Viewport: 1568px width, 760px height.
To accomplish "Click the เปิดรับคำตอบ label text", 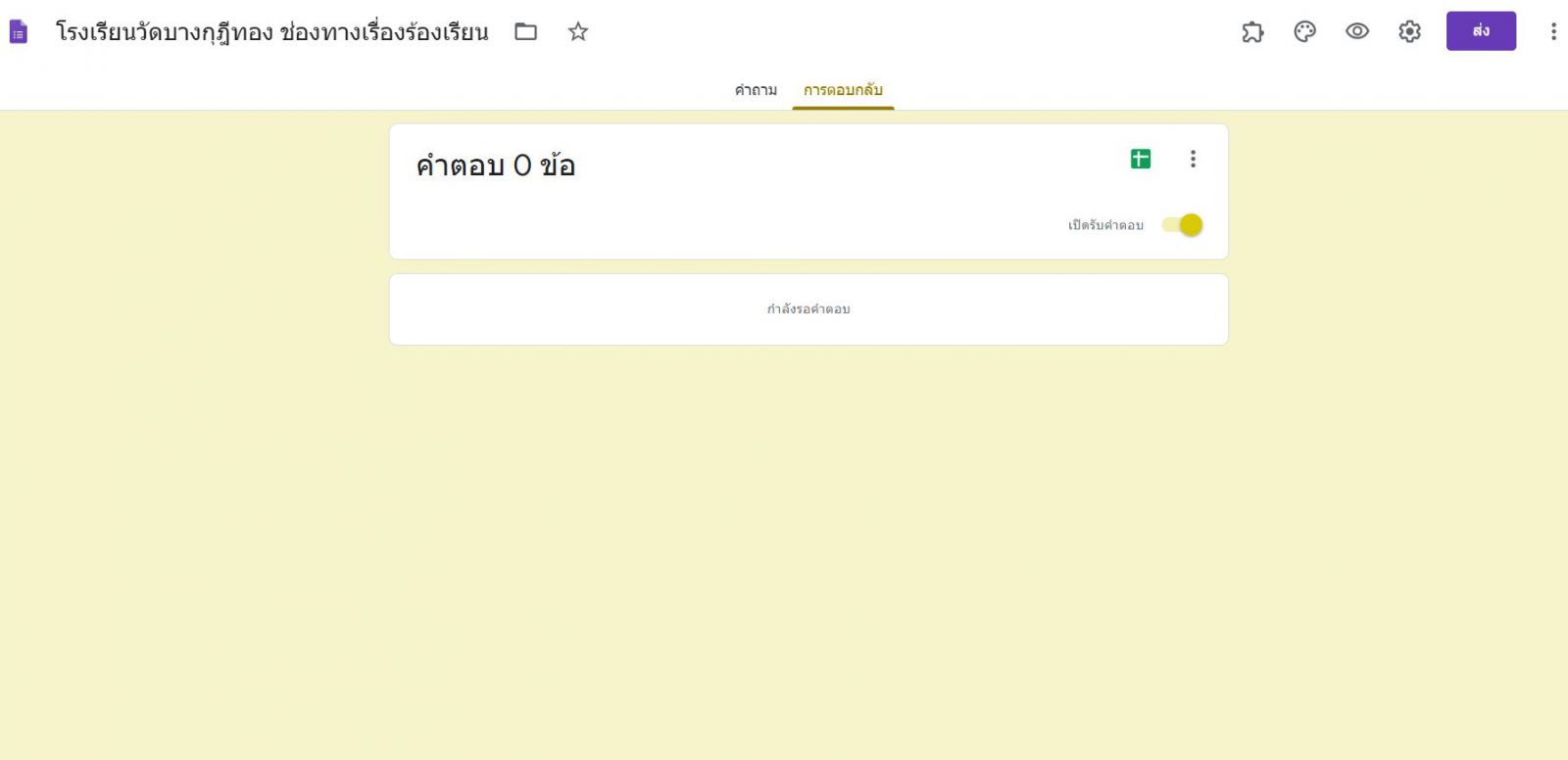I will [x=1105, y=225].
